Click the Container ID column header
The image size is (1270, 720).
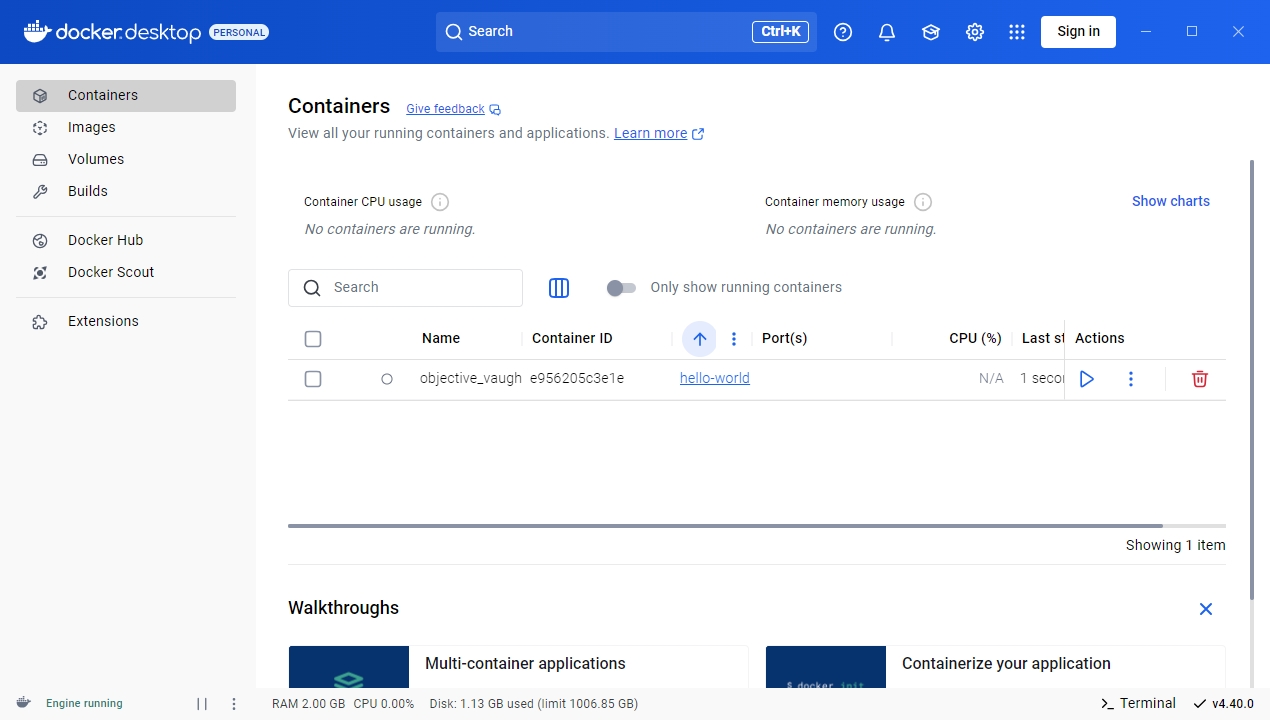click(572, 339)
